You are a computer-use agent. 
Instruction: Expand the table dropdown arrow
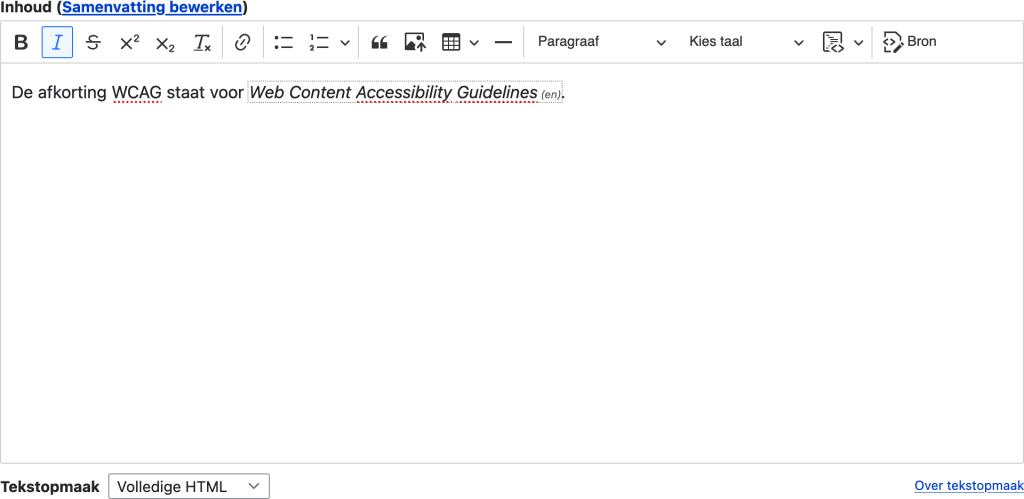pos(475,42)
